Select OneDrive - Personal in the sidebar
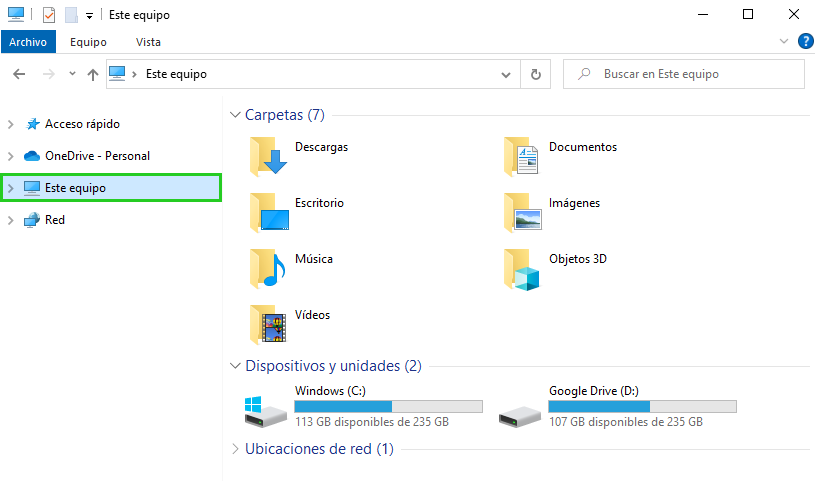 [x=97, y=156]
